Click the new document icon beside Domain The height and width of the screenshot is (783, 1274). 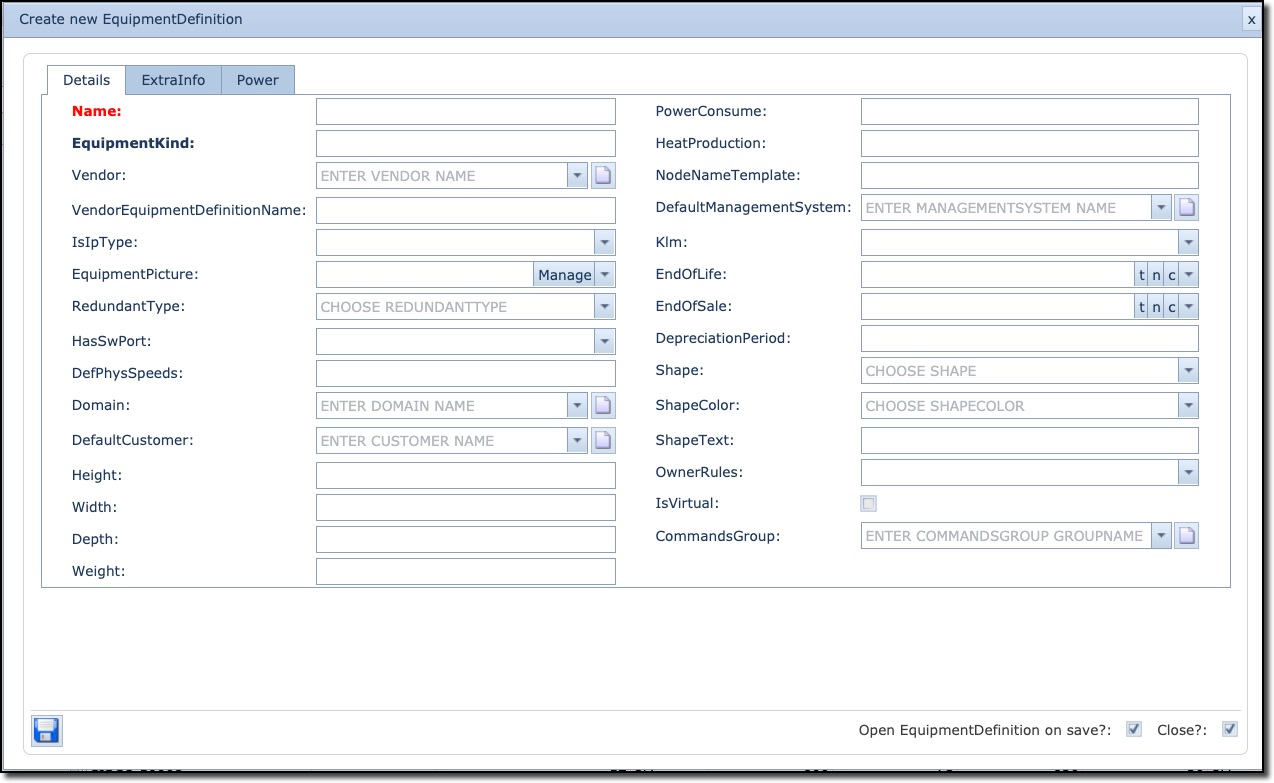click(603, 406)
